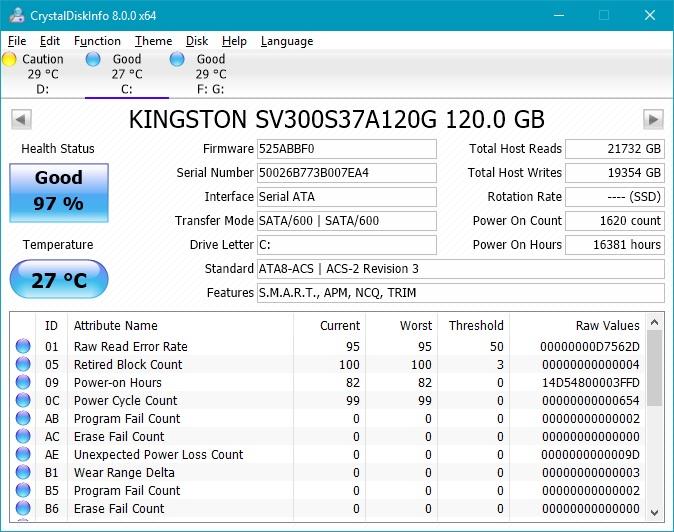Screen dimensions: 674x532
Task: Click the status orb for Wear Range Delta
Action: (x=23, y=472)
